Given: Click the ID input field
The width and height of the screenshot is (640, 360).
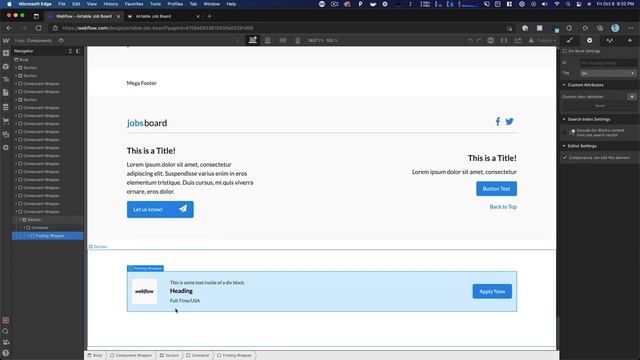Looking at the screenshot, I should tap(608, 63).
